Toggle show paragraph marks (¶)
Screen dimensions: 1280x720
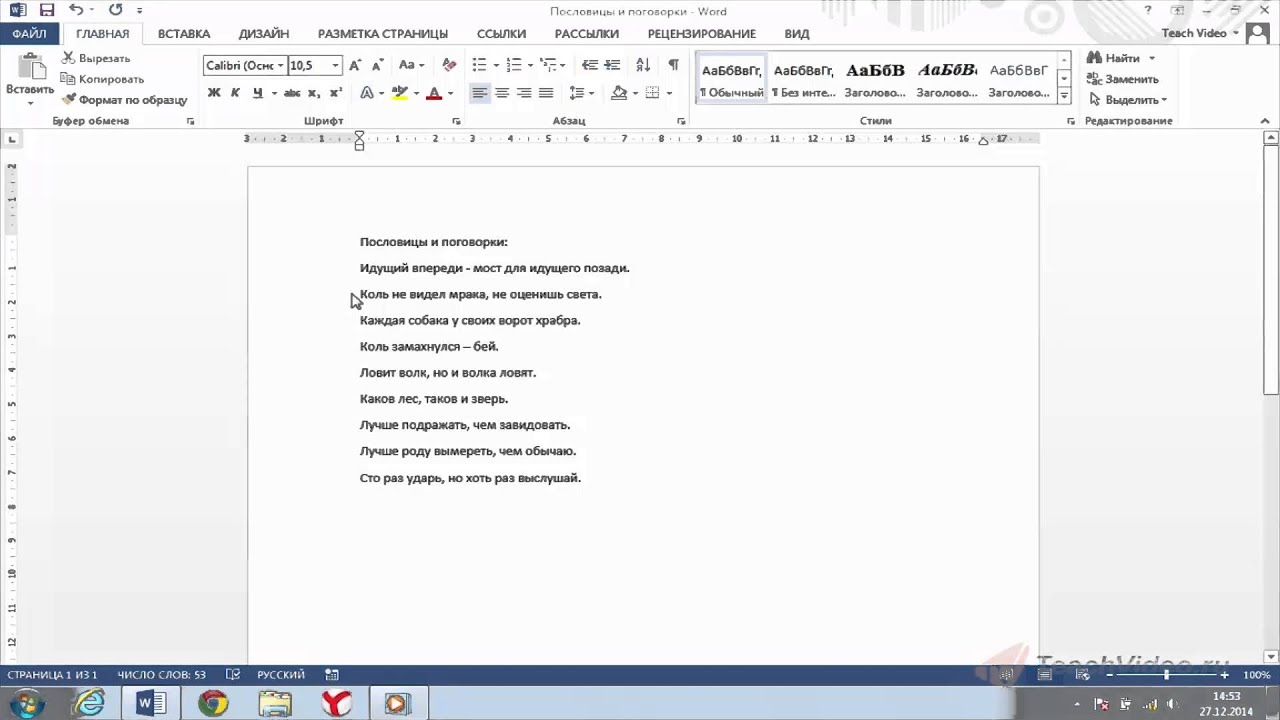pyautogui.click(x=673, y=65)
